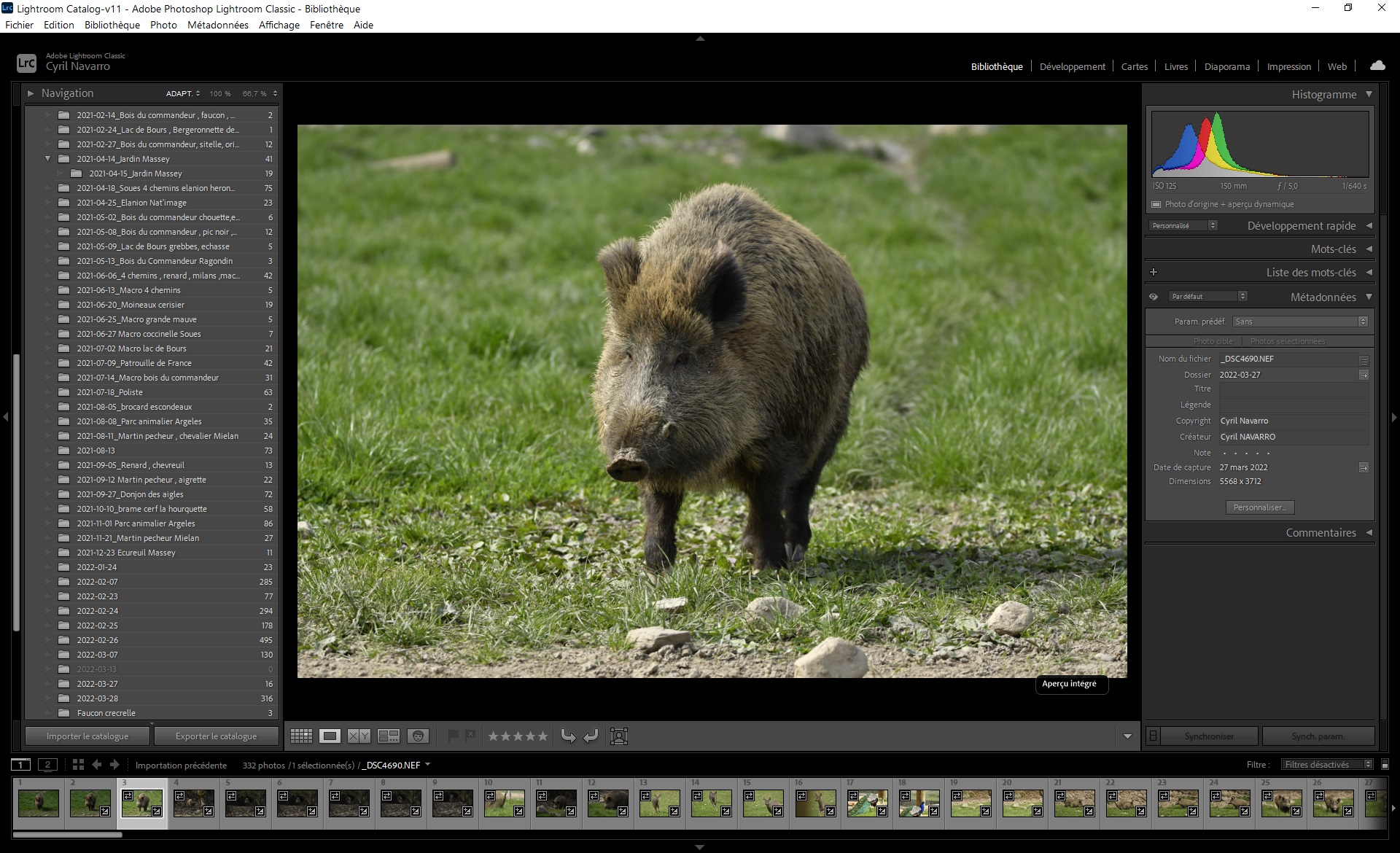
Task: Toggle Metadata panel eye icon
Action: coord(1154,297)
